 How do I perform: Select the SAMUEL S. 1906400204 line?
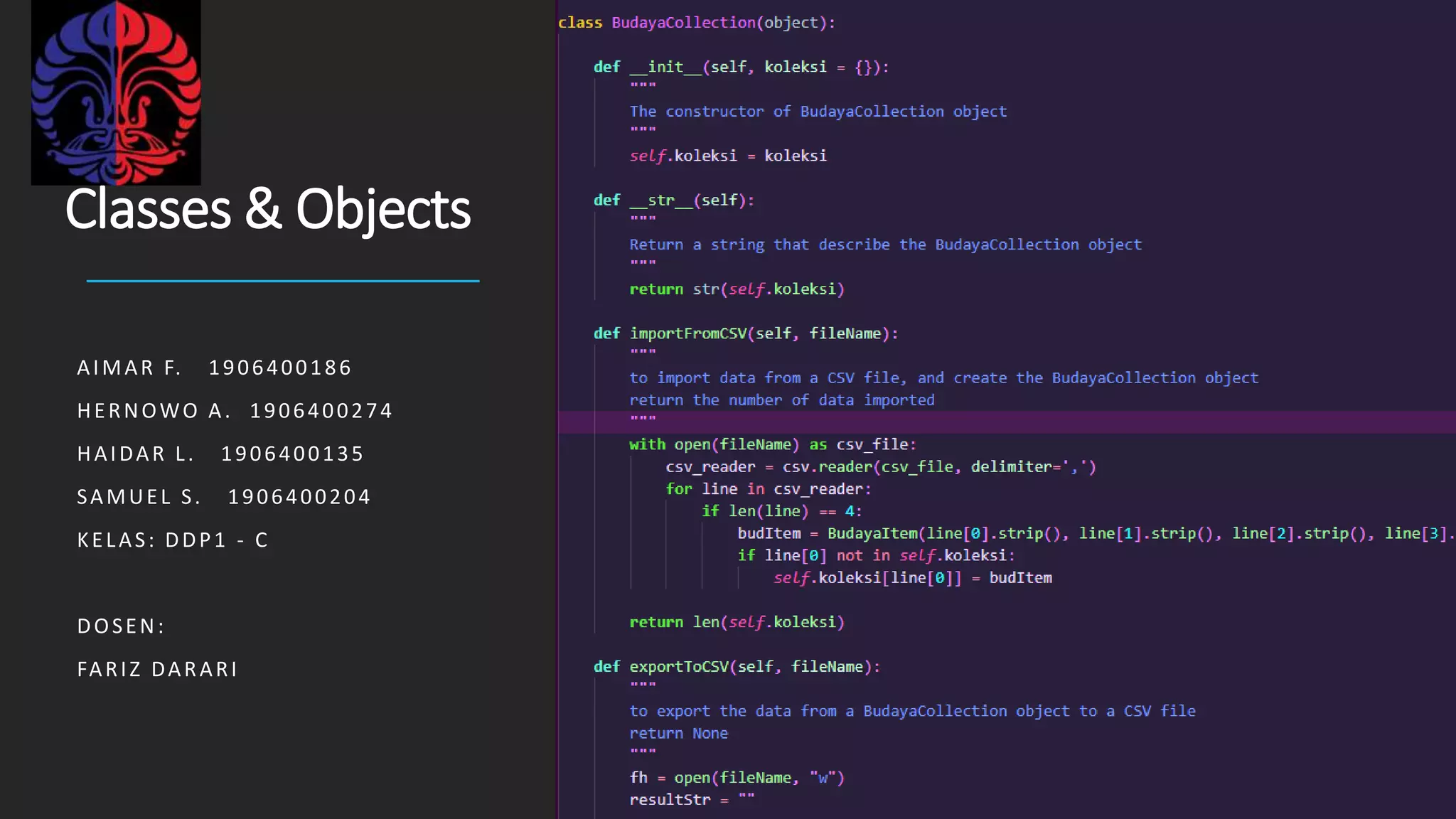[223, 497]
